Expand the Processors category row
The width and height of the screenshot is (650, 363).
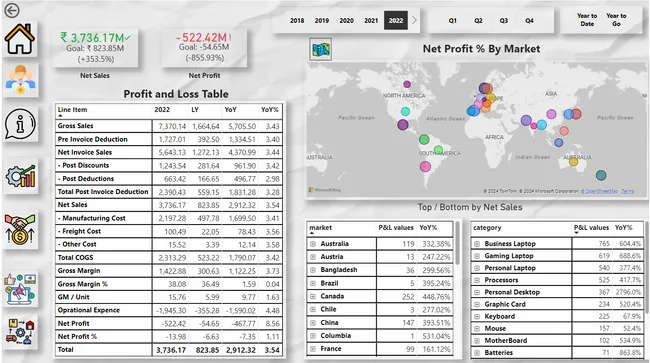coord(477,280)
